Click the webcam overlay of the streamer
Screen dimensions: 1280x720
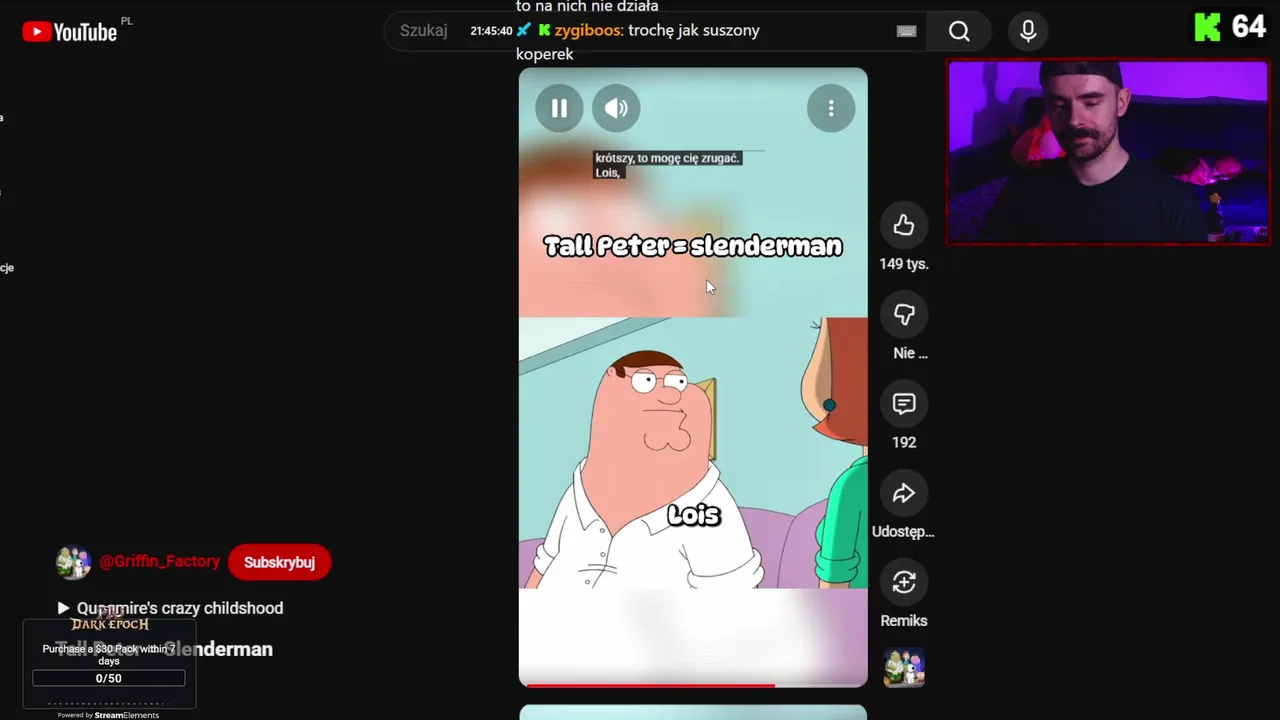coord(1108,151)
